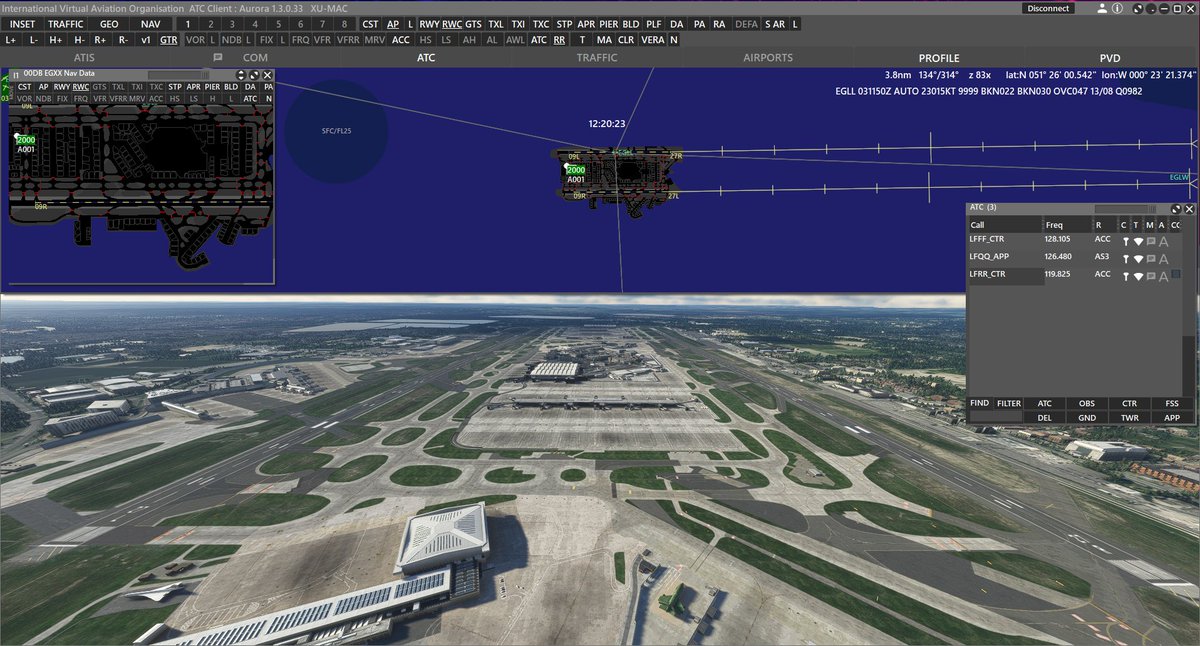Select the LFFF_CTR row callsign
This screenshot has height=646, width=1200.
(987, 239)
